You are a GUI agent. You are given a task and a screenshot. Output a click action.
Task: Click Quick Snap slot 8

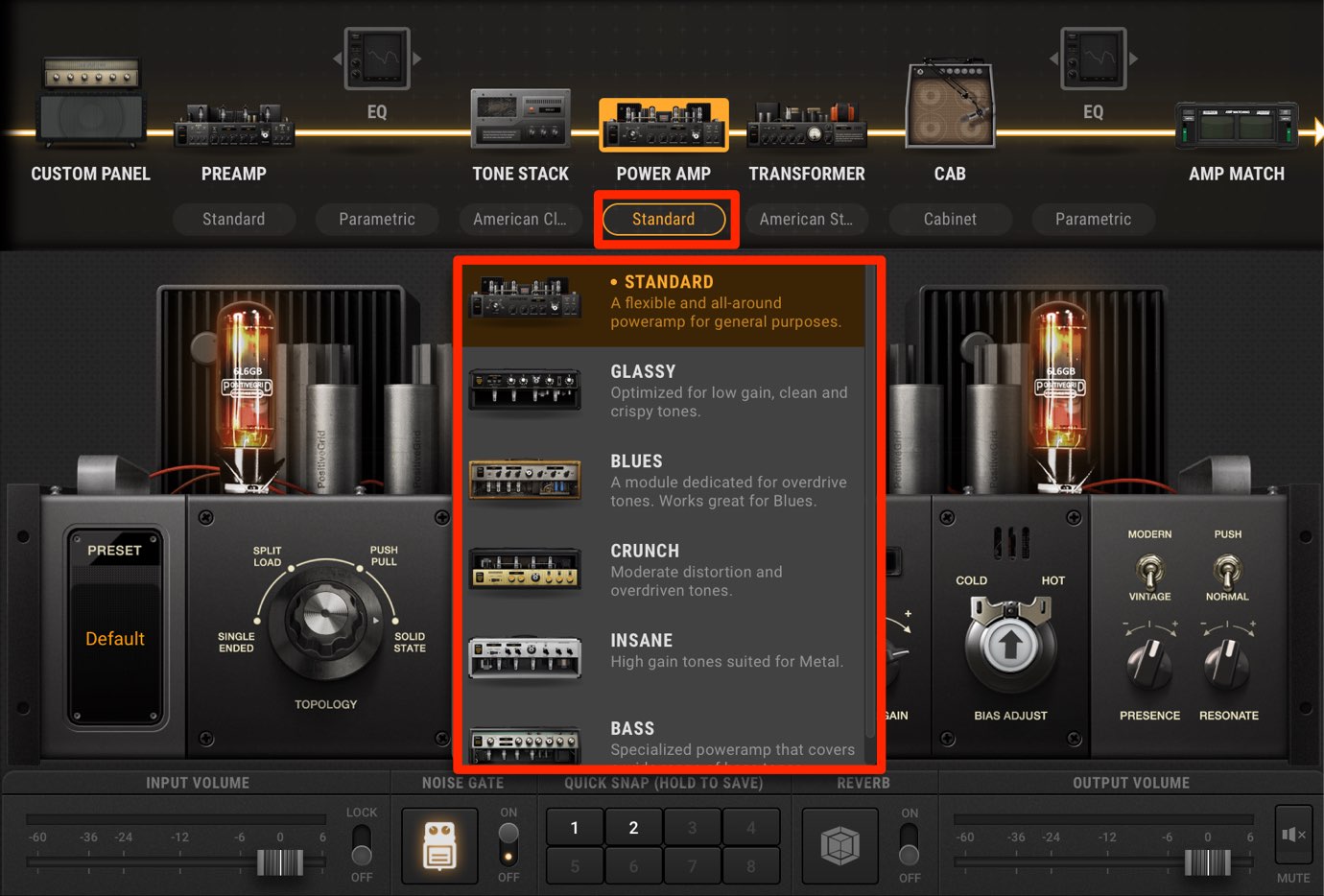pyautogui.click(x=751, y=866)
